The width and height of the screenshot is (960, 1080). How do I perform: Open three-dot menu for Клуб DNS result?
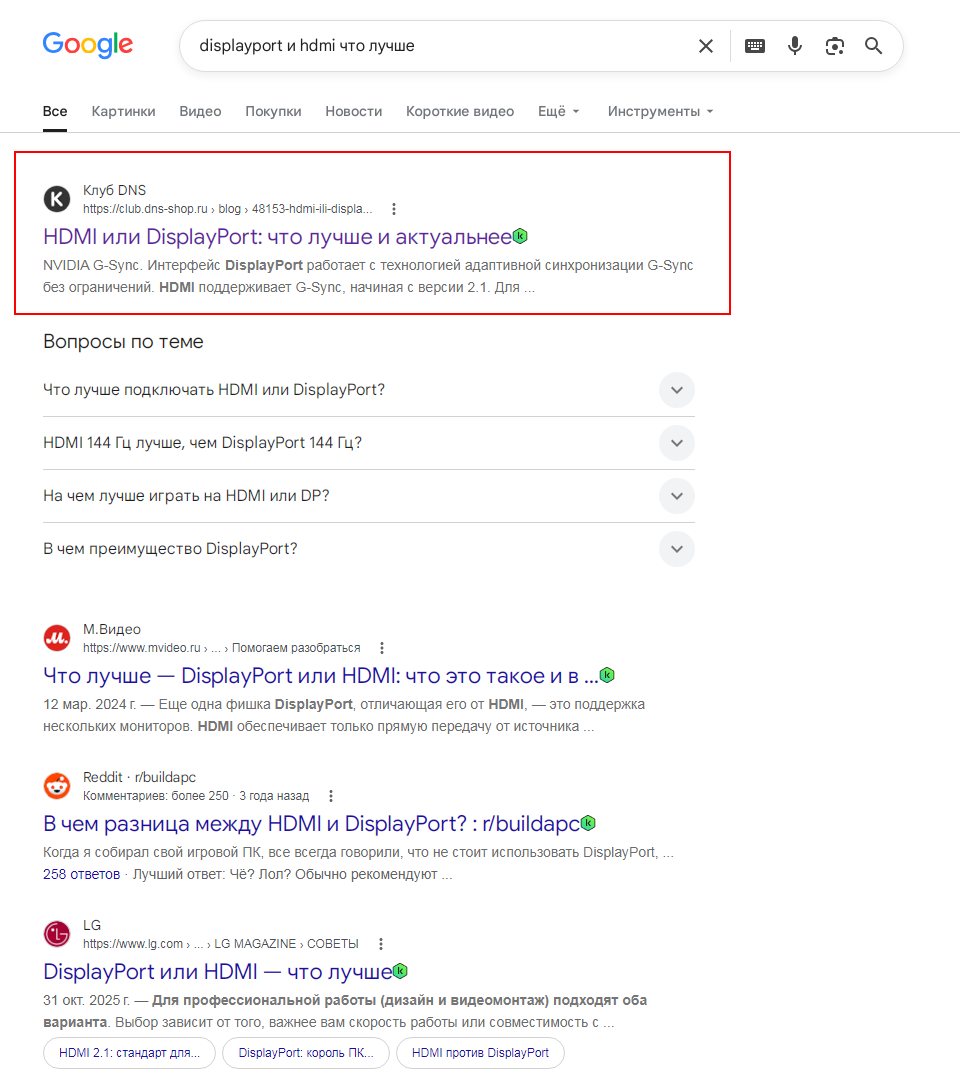tap(394, 209)
